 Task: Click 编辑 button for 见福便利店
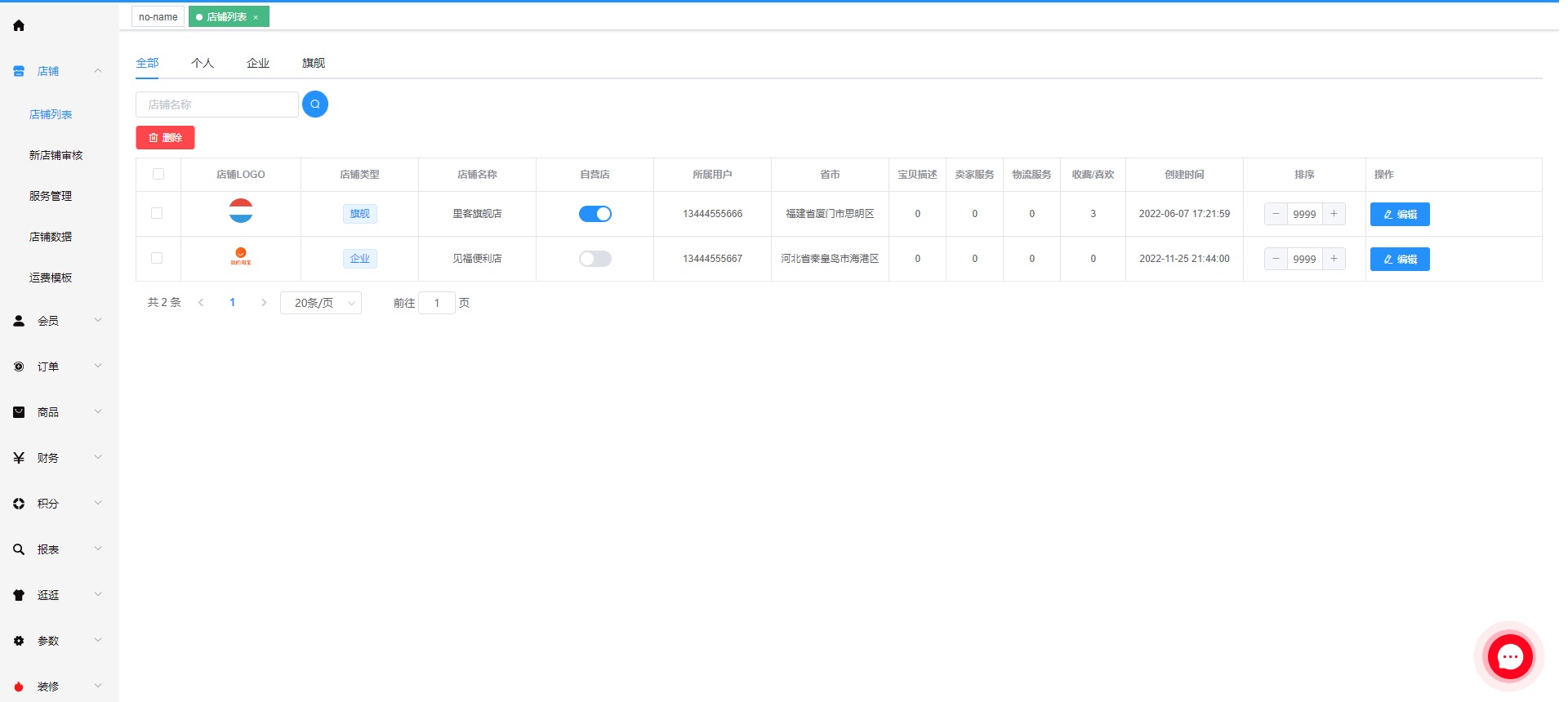tap(1400, 259)
